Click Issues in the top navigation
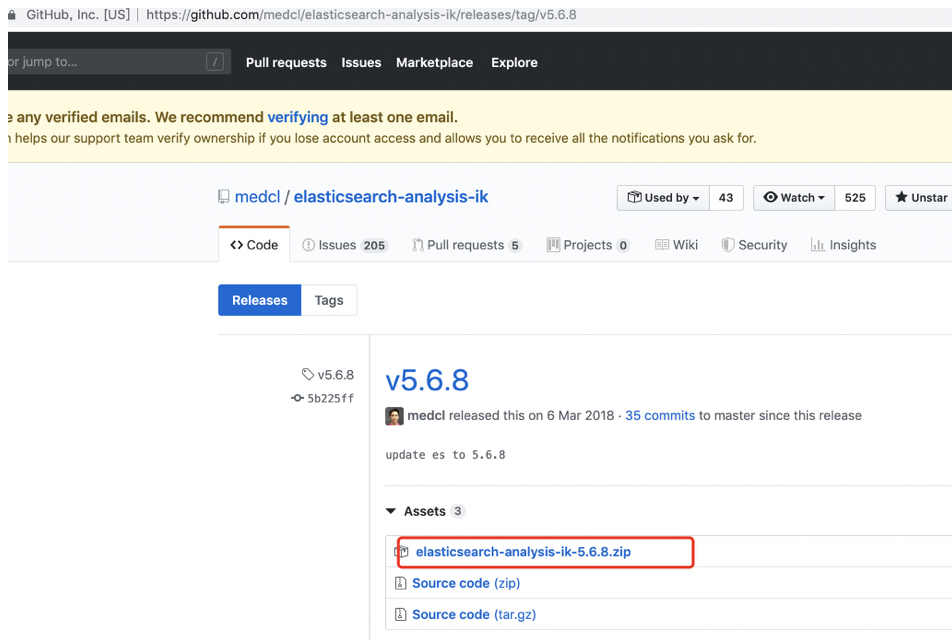The height and width of the screenshot is (640, 952). [361, 63]
